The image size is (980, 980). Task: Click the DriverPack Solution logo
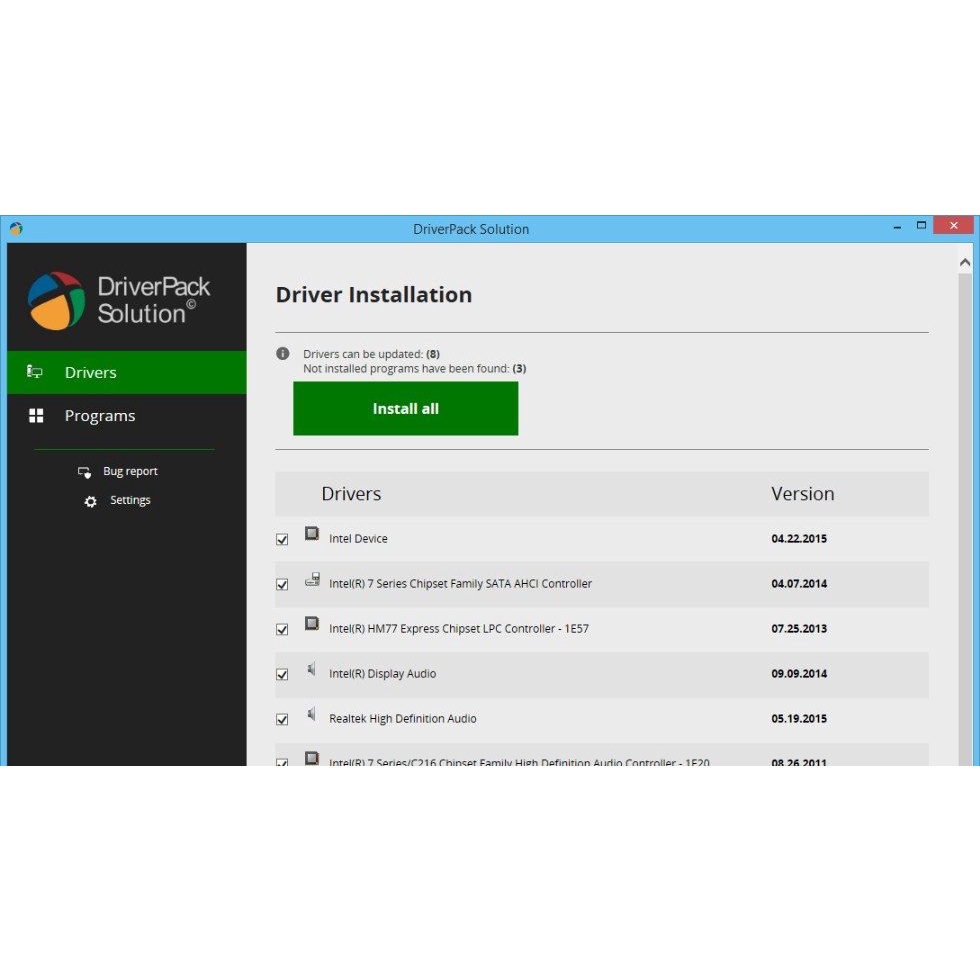[x=57, y=300]
